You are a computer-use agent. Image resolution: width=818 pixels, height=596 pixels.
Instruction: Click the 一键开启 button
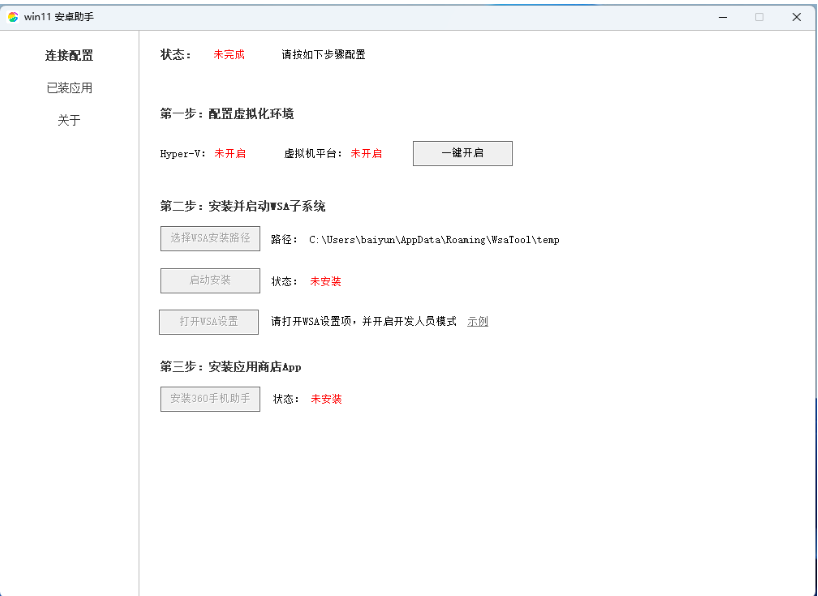click(463, 153)
